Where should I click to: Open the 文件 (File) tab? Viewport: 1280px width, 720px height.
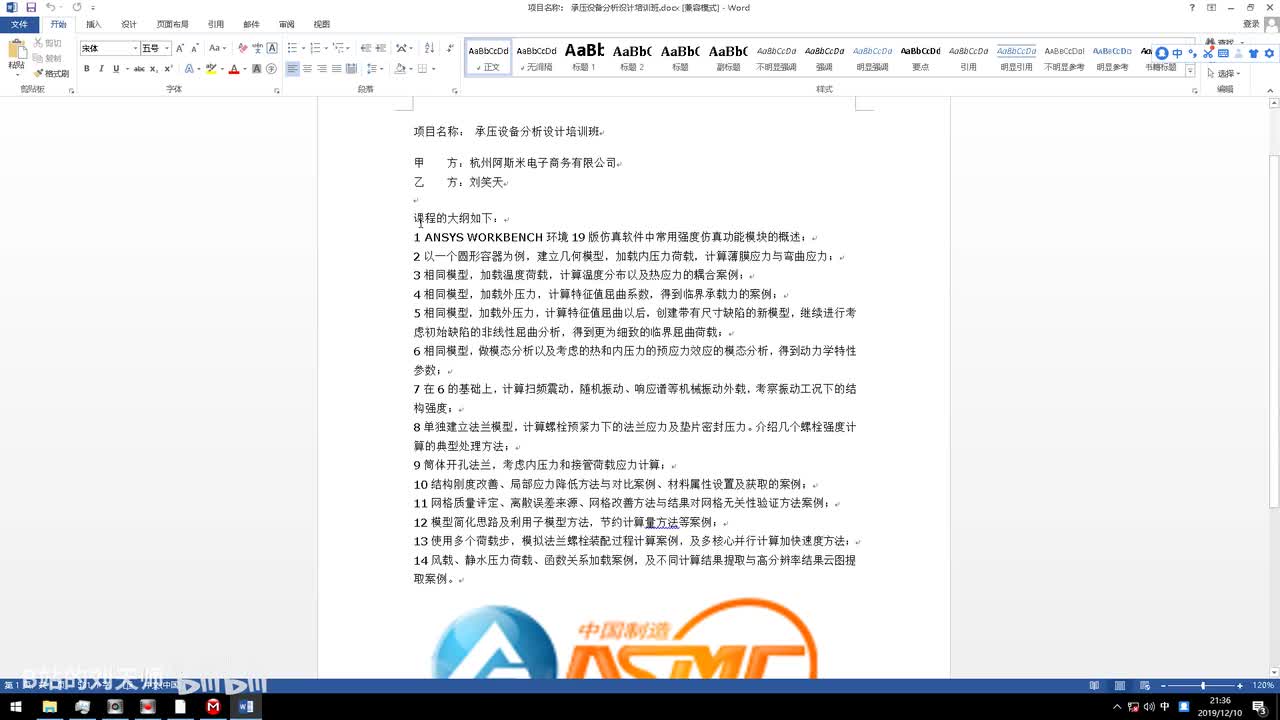click(x=19, y=24)
